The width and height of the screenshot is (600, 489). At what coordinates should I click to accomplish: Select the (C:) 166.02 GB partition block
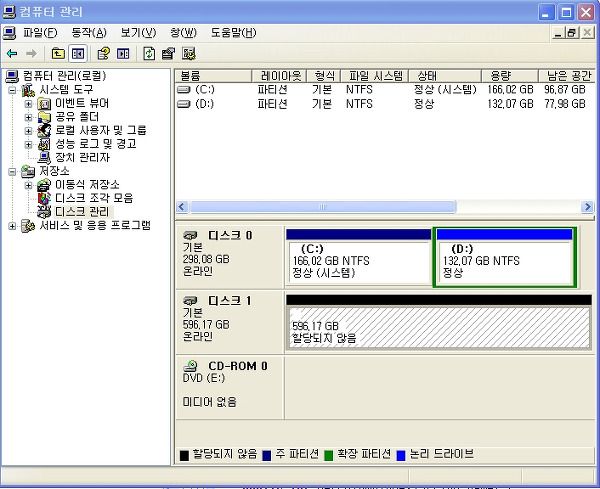coord(359,256)
